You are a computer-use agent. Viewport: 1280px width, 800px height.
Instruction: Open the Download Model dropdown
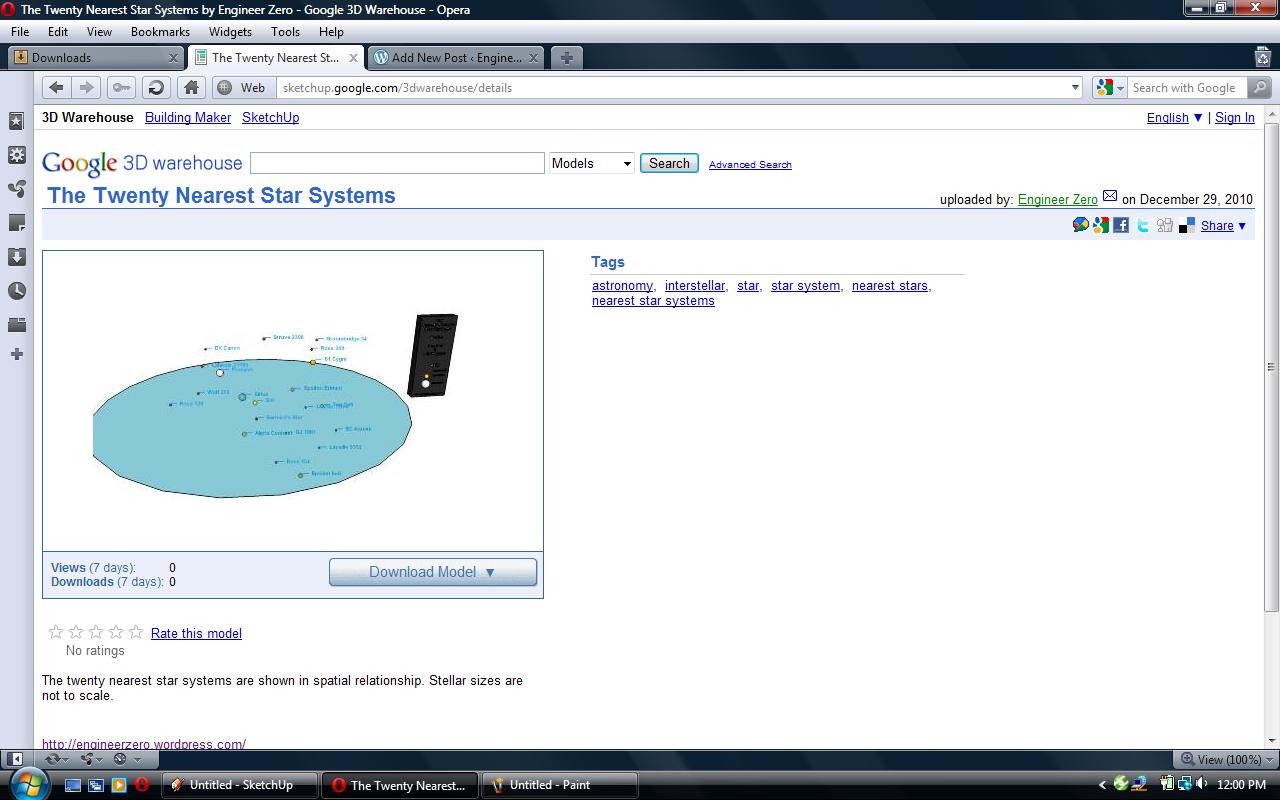(x=432, y=572)
